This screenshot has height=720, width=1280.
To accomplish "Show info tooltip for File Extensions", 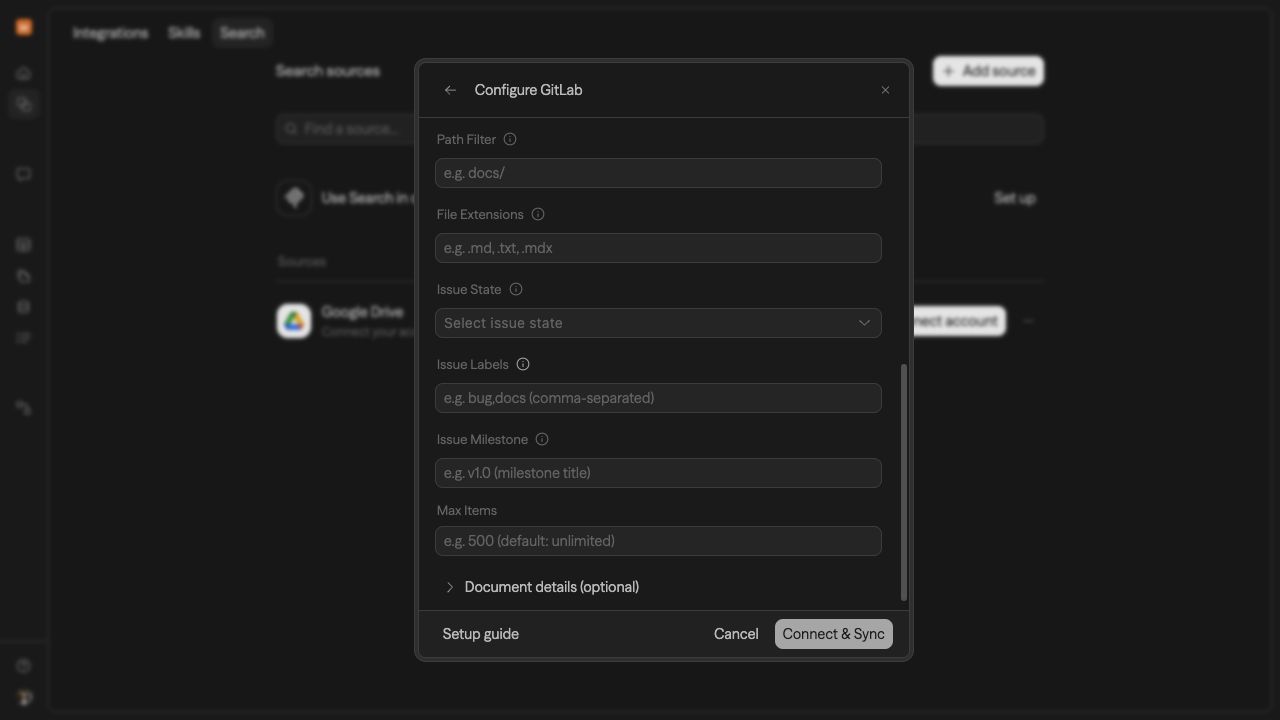I will [x=538, y=214].
